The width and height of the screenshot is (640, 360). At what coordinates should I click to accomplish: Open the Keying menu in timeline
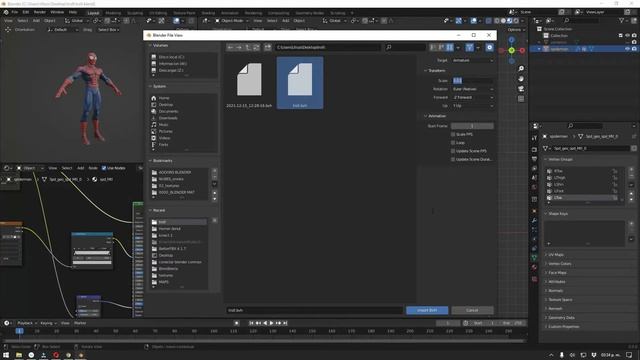click(48, 323)
